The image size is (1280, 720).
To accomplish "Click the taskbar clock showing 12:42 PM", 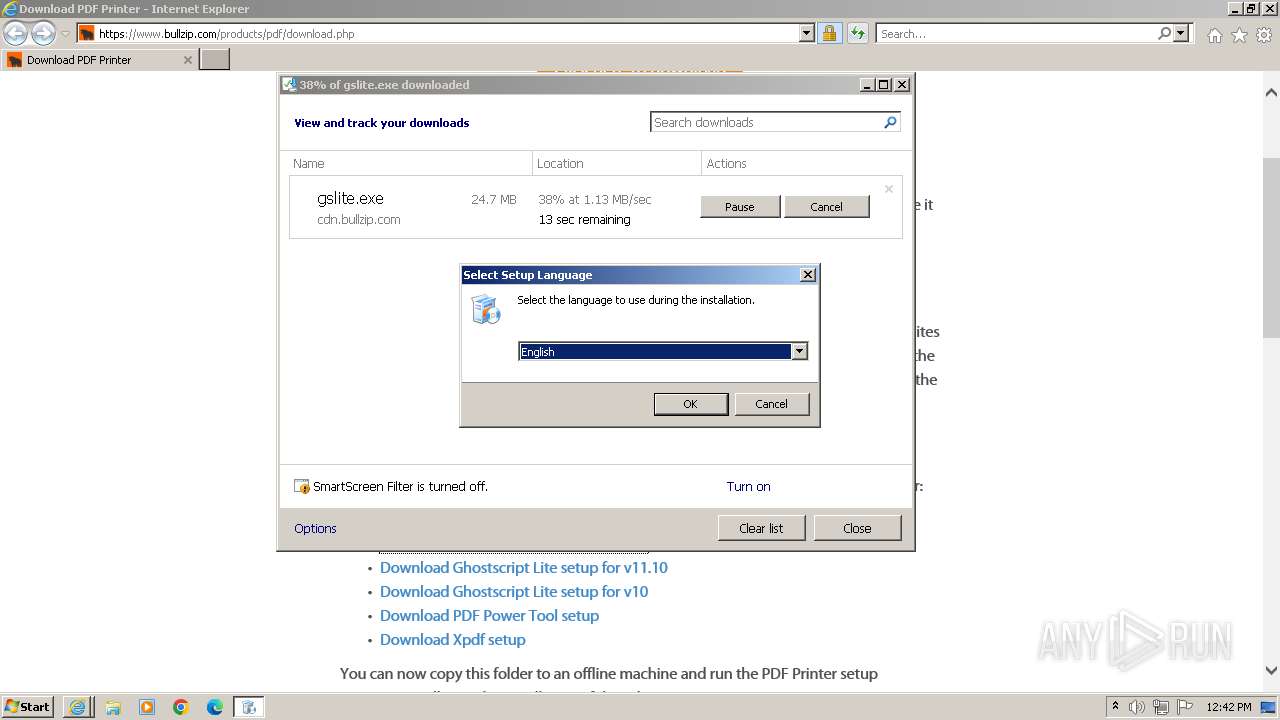I will click(1229, 707).
